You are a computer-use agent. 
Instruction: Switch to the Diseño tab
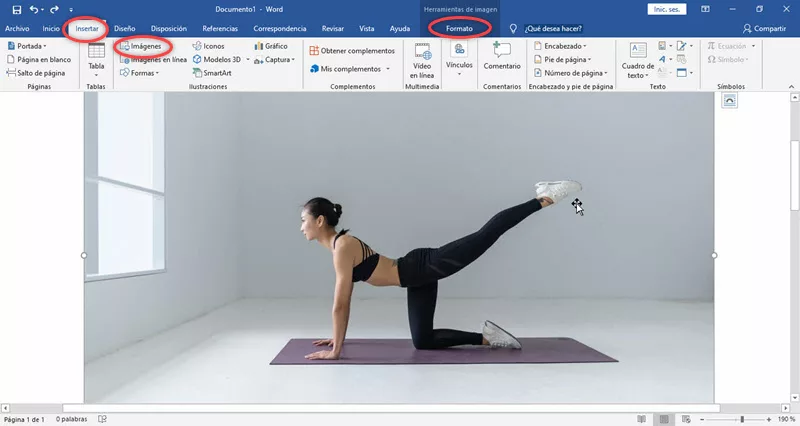coord(124,29)
